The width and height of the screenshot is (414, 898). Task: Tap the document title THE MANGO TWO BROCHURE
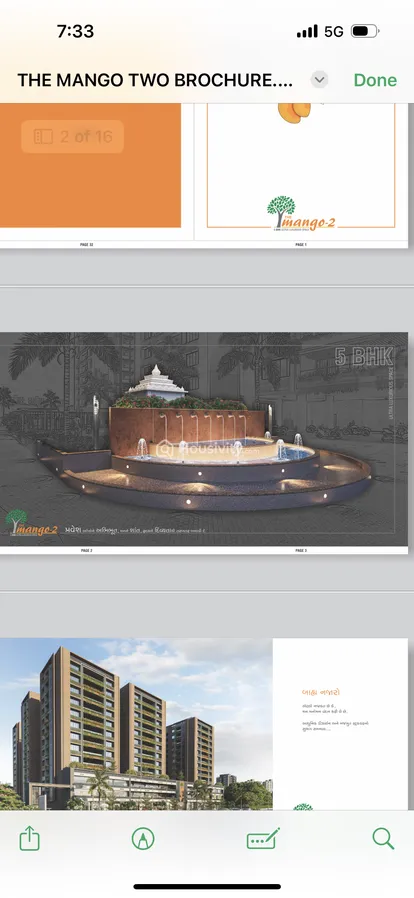pos(155,80)
